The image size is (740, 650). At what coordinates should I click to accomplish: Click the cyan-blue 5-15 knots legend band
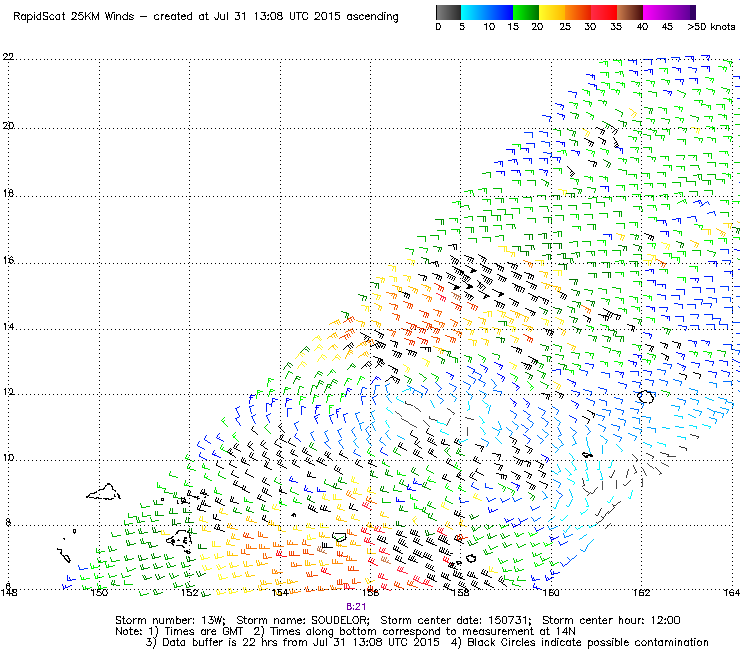tap(487, 12)
